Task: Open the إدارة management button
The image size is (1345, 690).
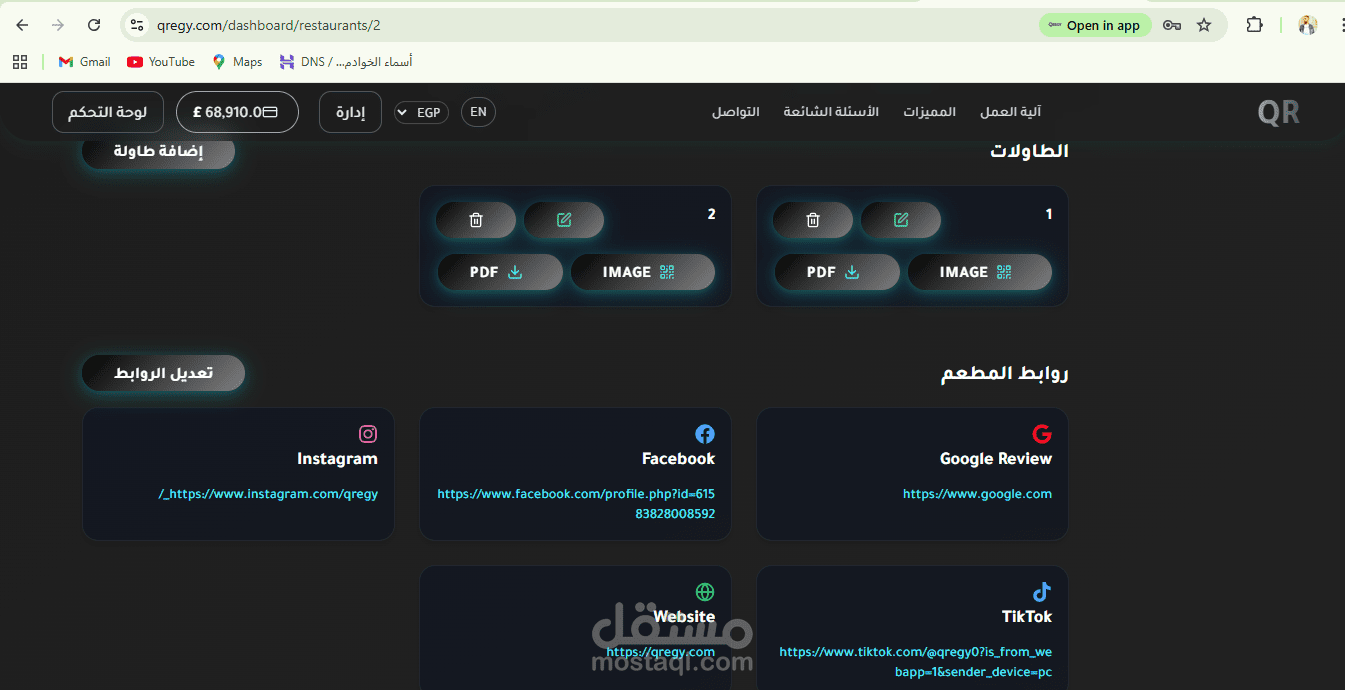Action: click(x=350, y=112)
